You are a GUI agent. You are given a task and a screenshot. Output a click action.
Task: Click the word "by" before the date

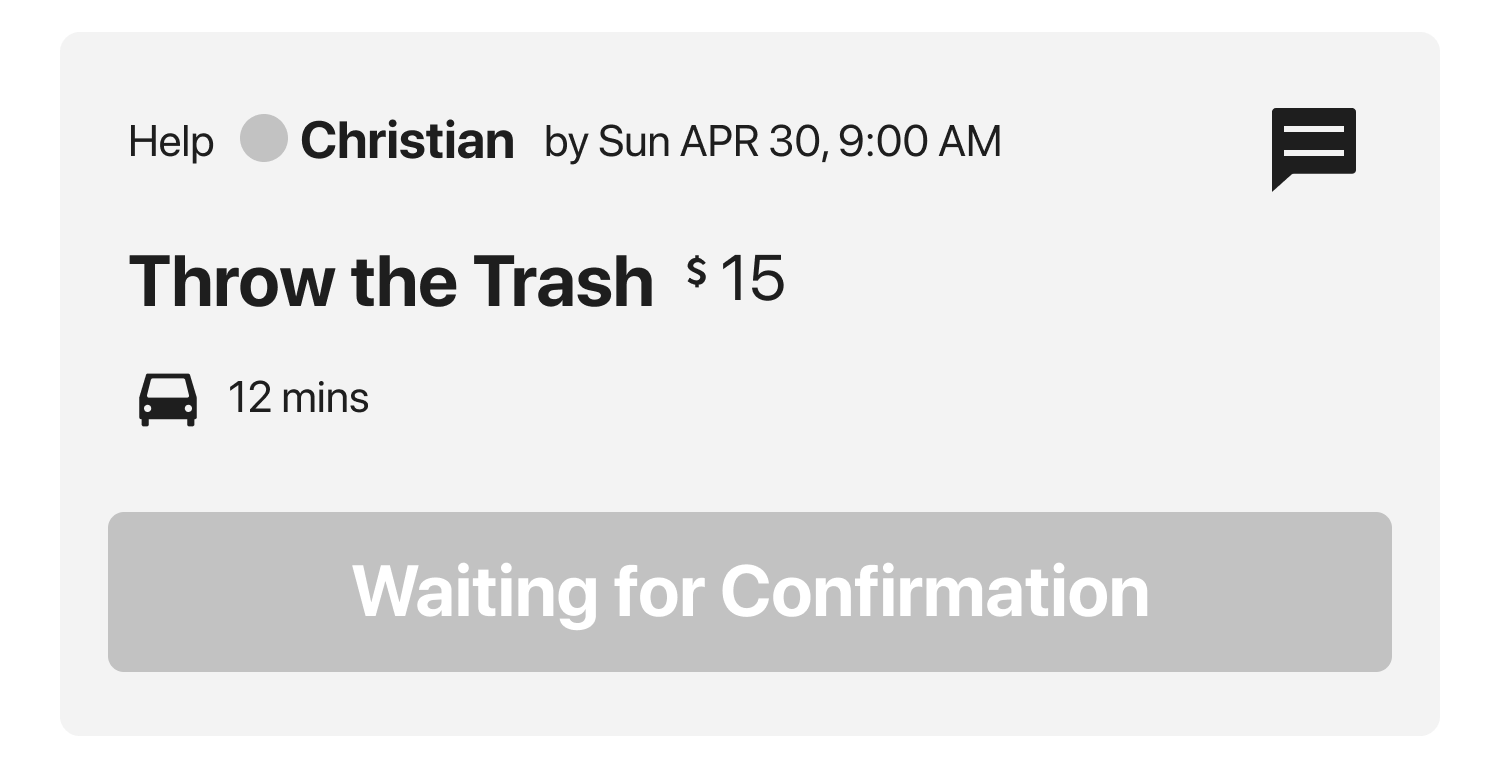coord(565,143)
